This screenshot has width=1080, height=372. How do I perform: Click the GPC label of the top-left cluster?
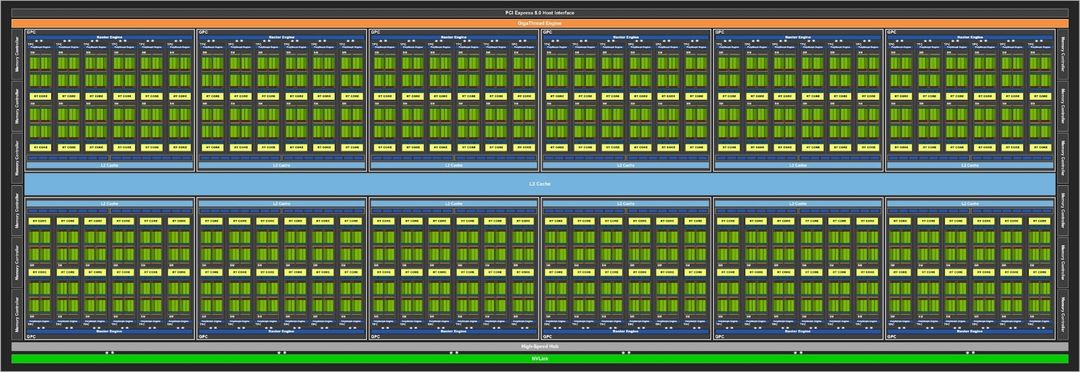30,32
